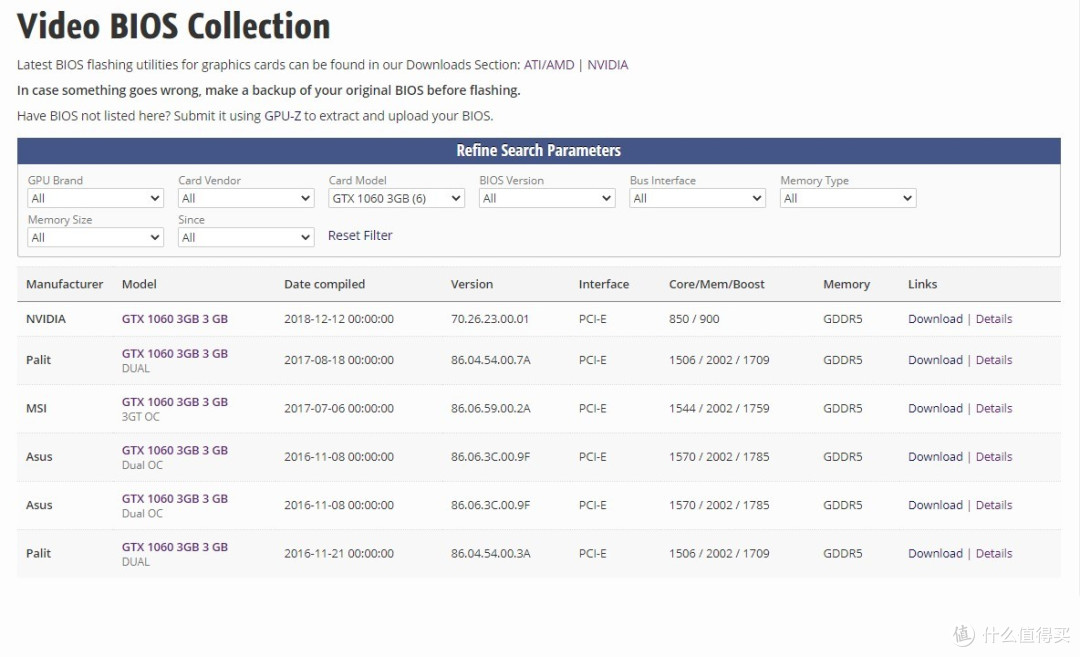
Task: Open the ATI/AMD downloads link
Action: 549,65
